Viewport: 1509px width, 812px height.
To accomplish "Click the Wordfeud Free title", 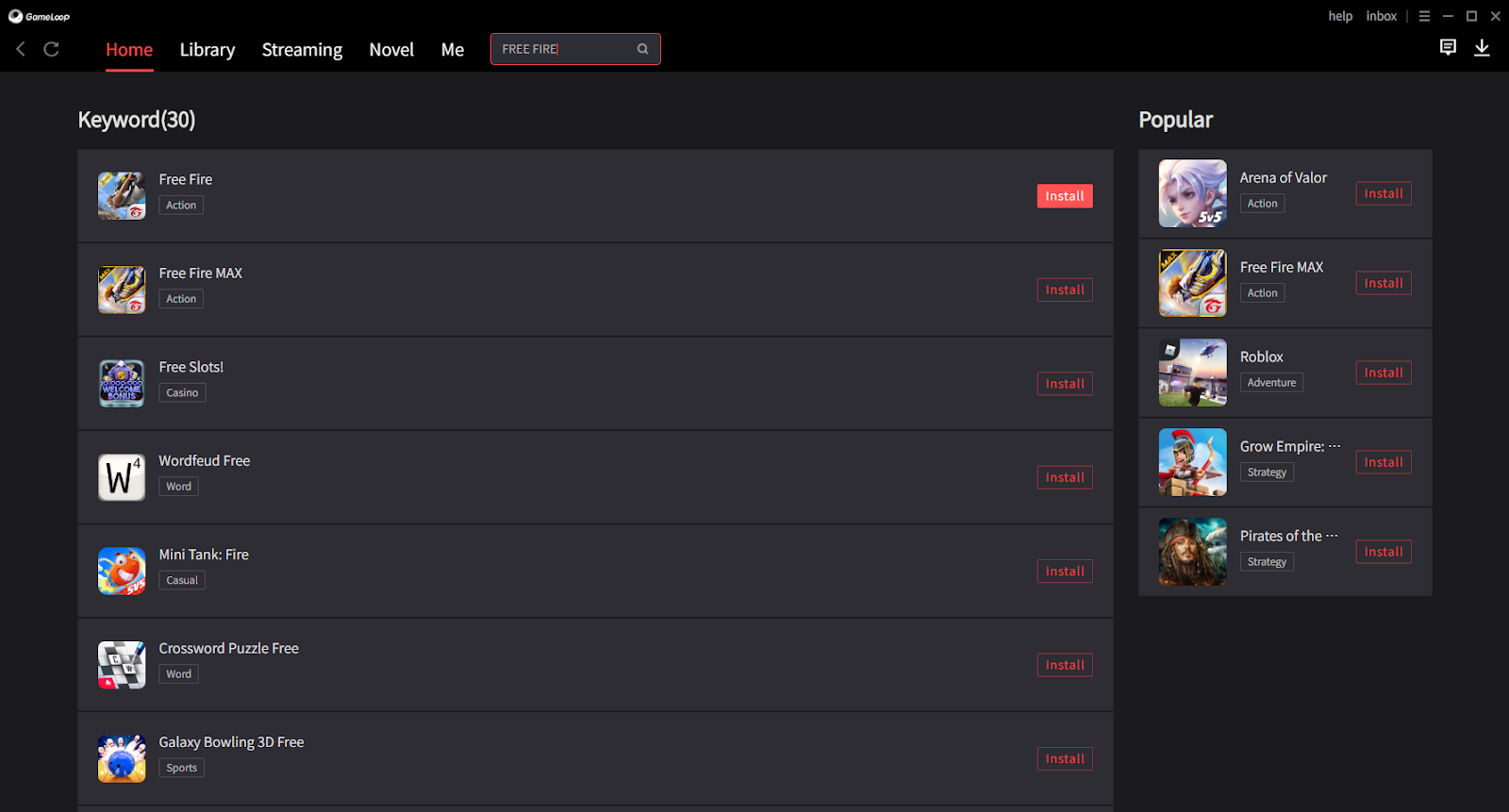I will [x=205, y=460].
